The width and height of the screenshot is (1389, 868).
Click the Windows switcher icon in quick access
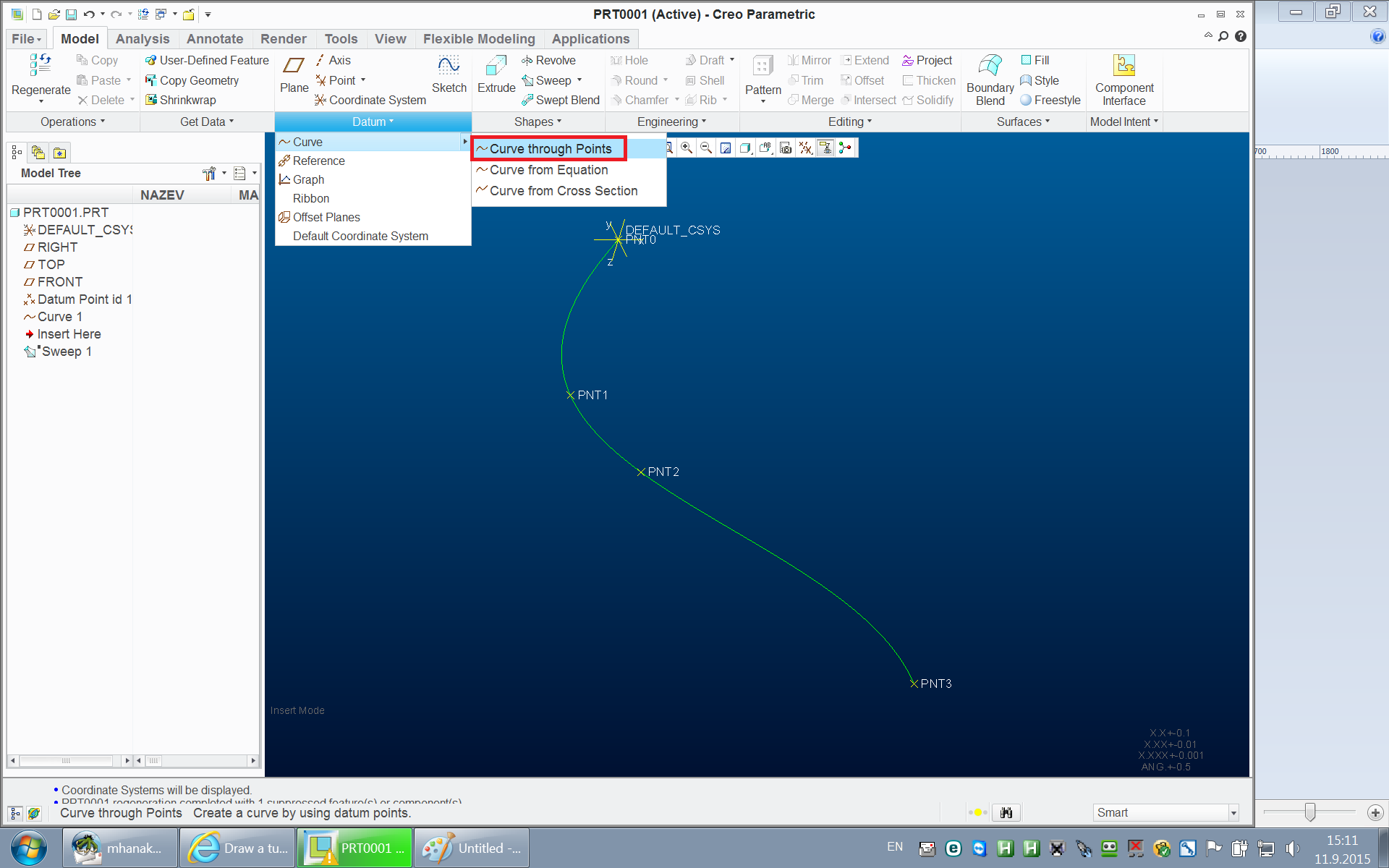coord(161,14)
